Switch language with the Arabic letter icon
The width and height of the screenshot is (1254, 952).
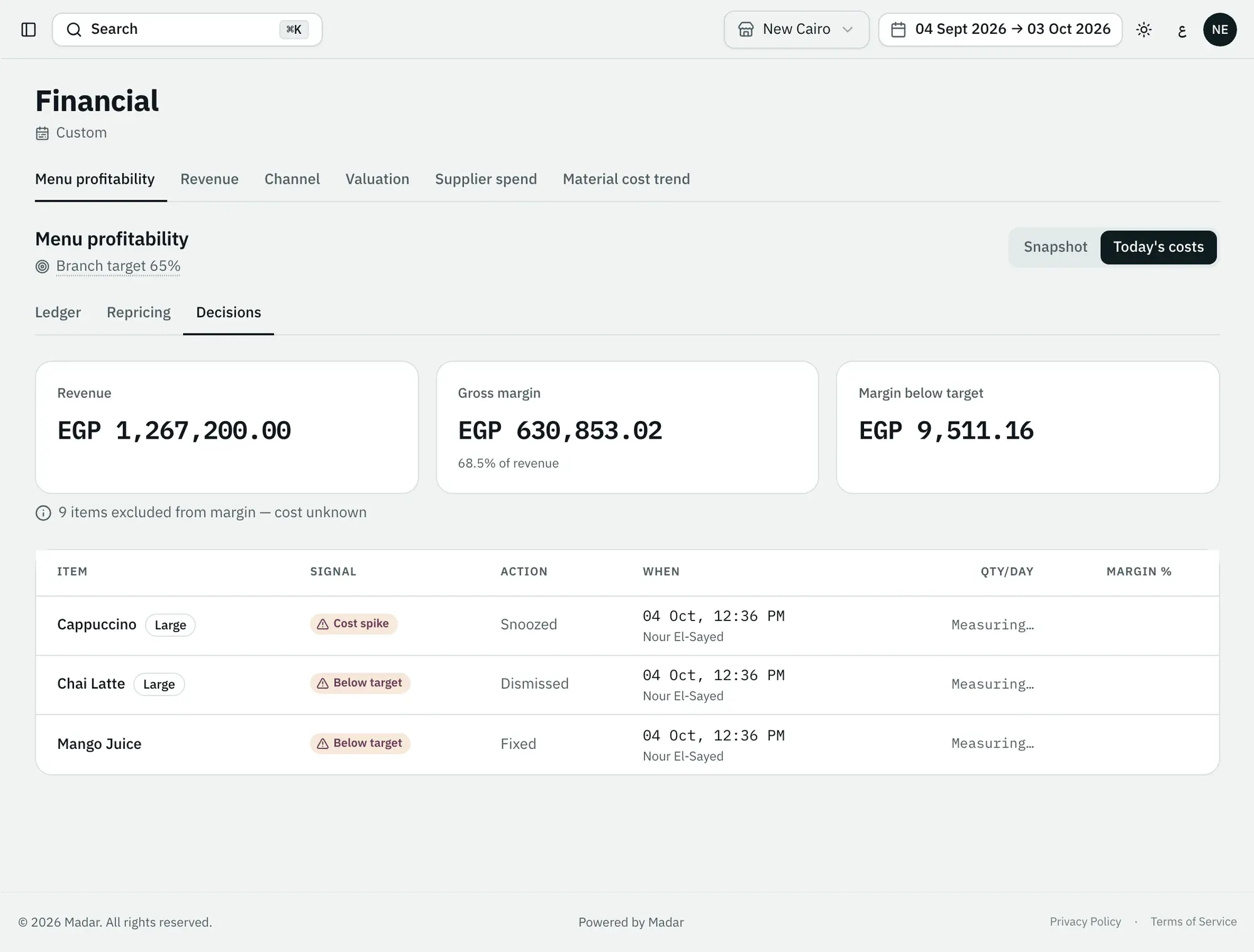[x=1182, y=29]
